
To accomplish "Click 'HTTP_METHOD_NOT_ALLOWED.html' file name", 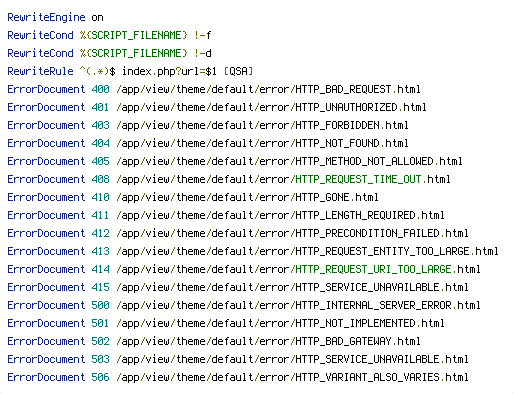I will (379, 161).
